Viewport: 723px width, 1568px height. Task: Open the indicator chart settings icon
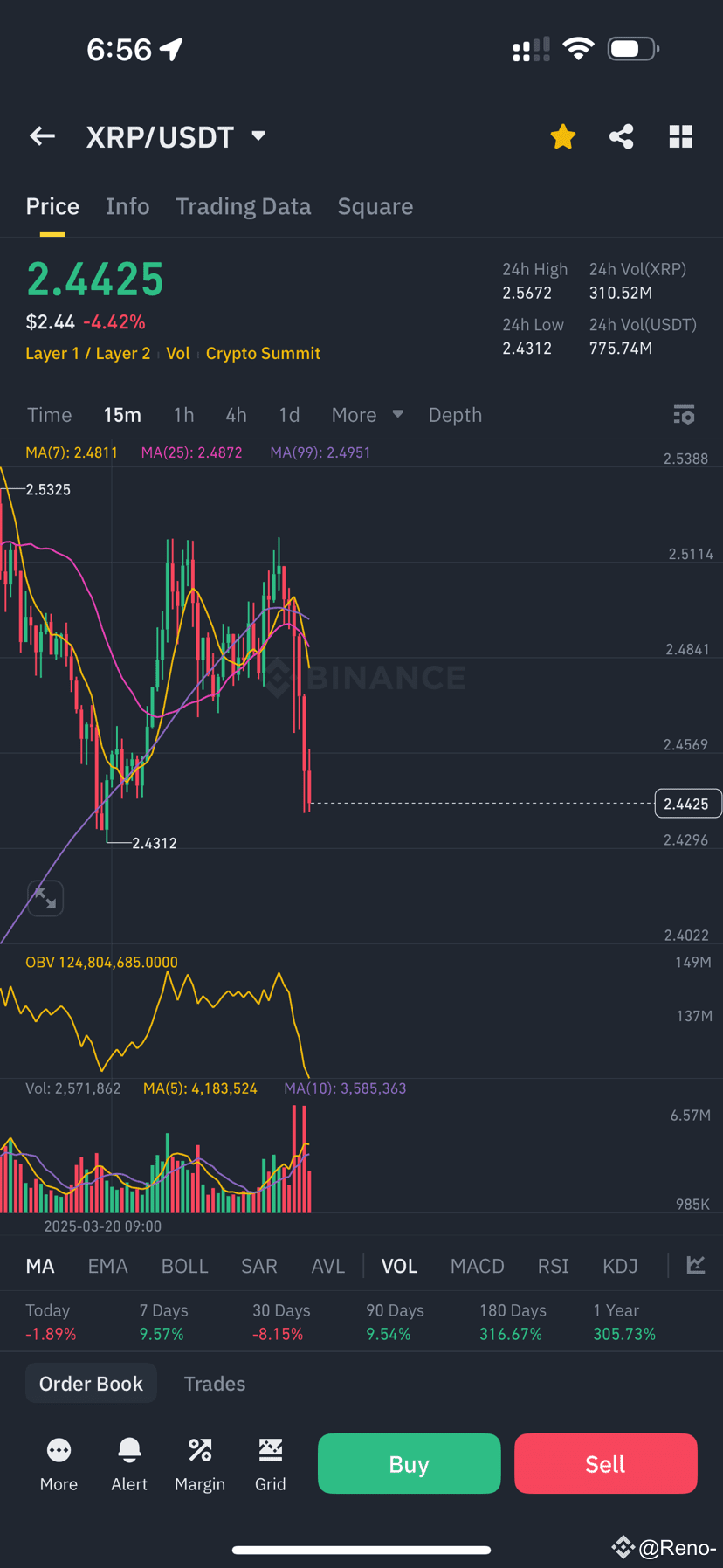pyautogui.click(x=696, y=1265)
